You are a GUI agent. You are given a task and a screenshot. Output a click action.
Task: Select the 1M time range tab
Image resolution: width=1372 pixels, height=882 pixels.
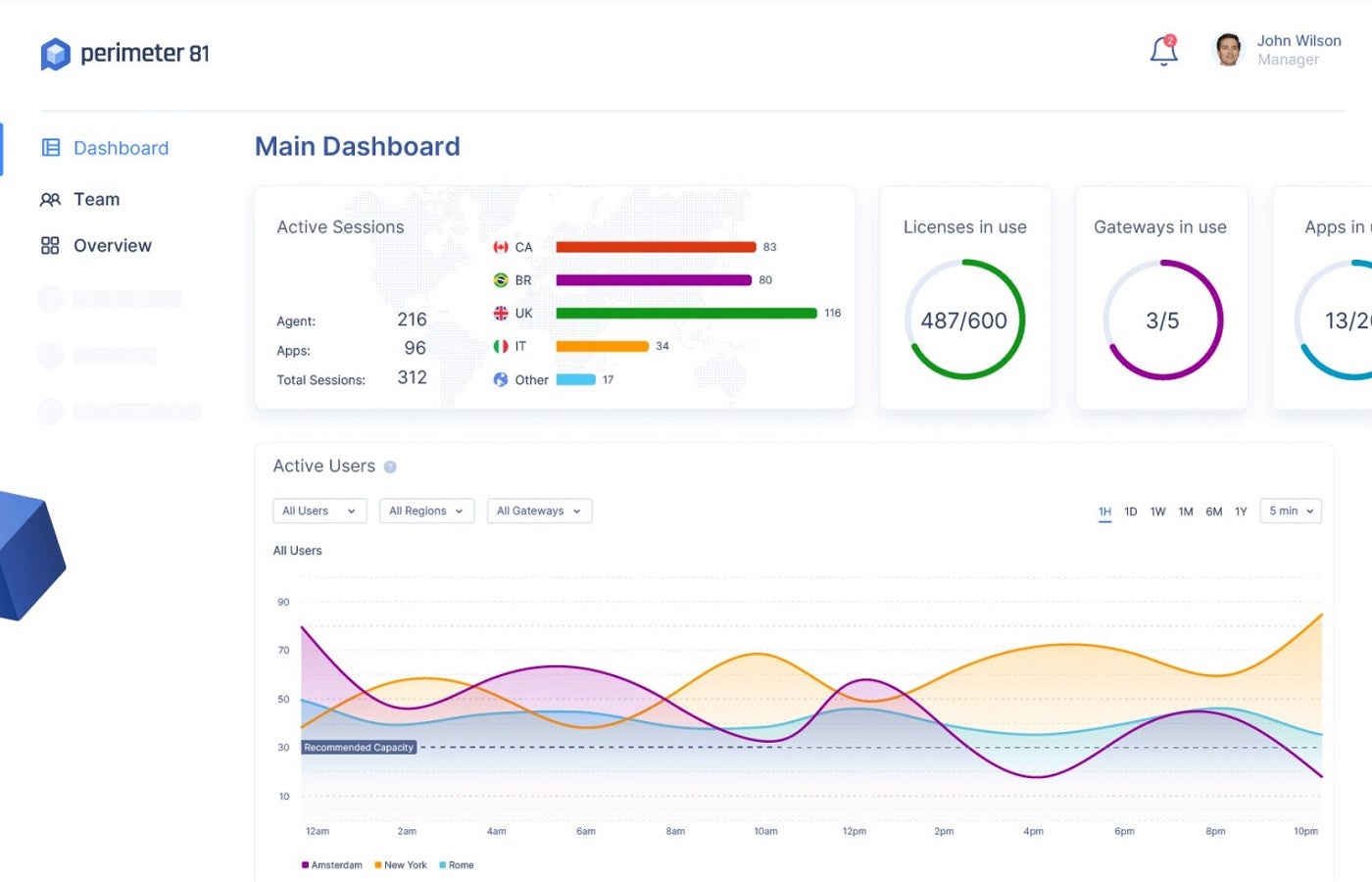1186,512
